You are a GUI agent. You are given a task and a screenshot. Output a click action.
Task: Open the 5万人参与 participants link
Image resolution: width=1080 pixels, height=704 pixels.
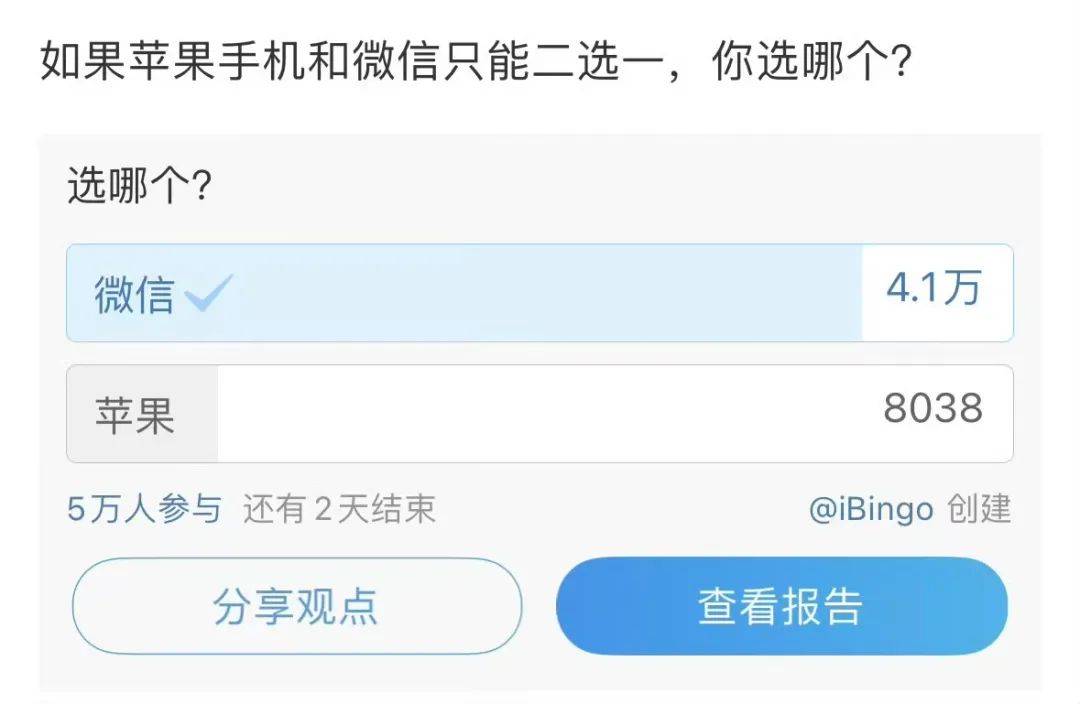click(x=144, y=509)
